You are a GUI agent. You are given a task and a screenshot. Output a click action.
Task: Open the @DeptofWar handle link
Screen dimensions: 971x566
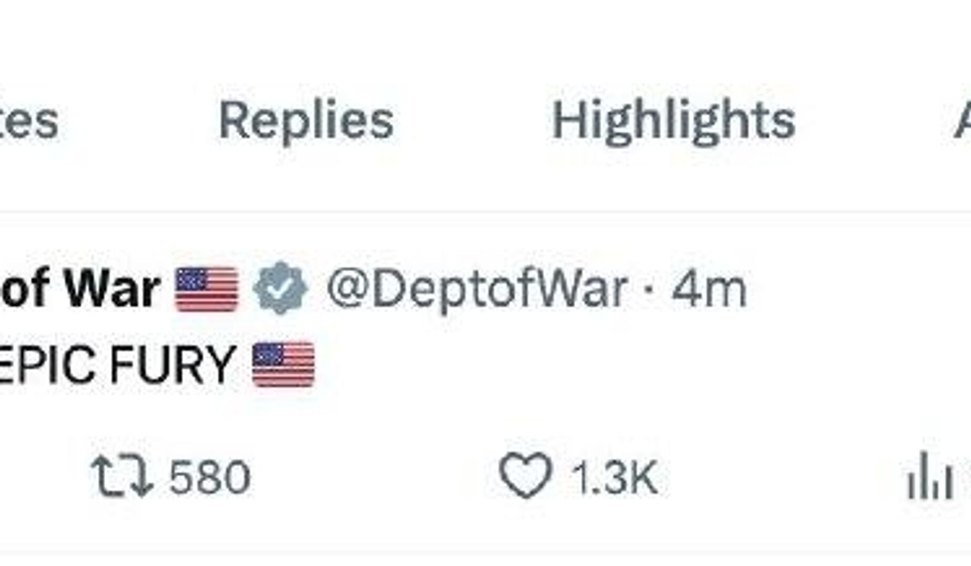476,290
